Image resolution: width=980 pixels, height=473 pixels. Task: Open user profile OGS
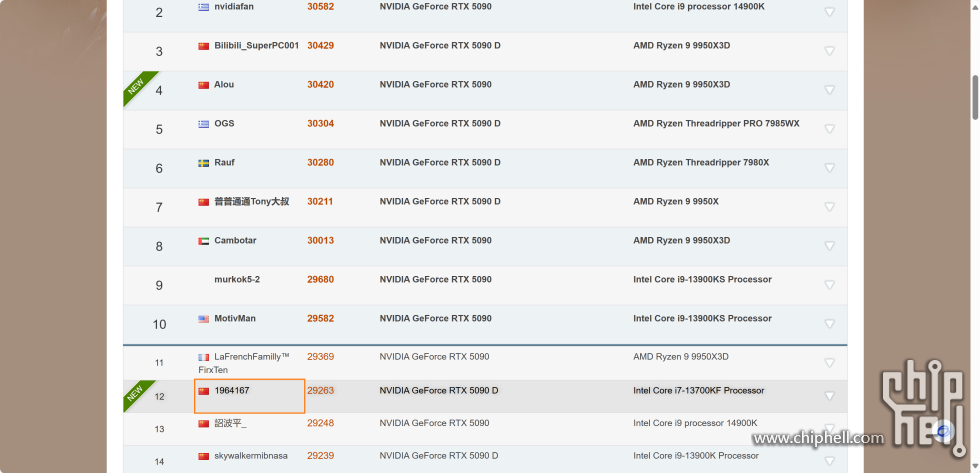click(x=224, y=123)
